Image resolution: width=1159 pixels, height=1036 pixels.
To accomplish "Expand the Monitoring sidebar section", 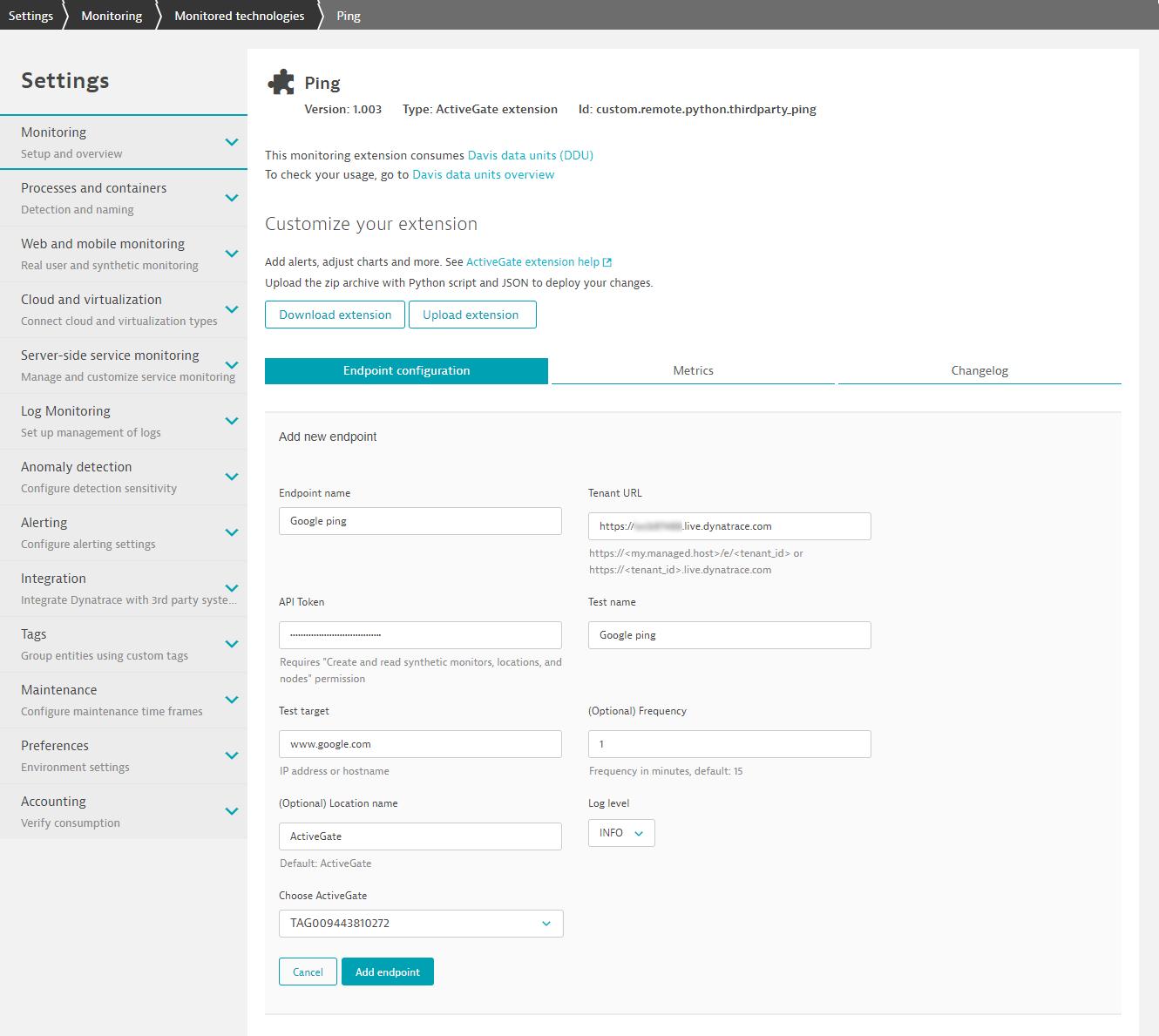I will (232, 141).
